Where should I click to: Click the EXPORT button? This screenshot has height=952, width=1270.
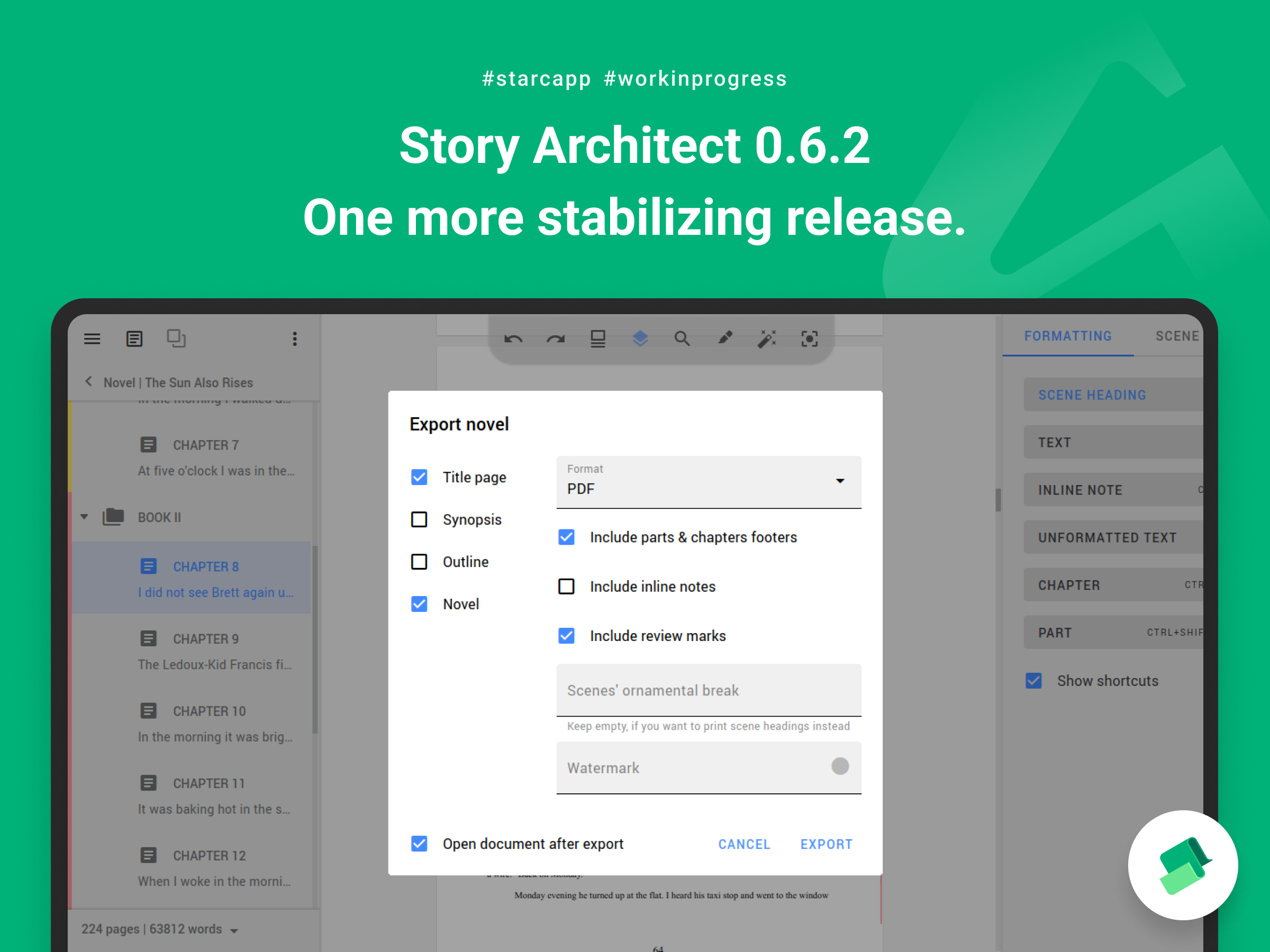coord(826,844)
